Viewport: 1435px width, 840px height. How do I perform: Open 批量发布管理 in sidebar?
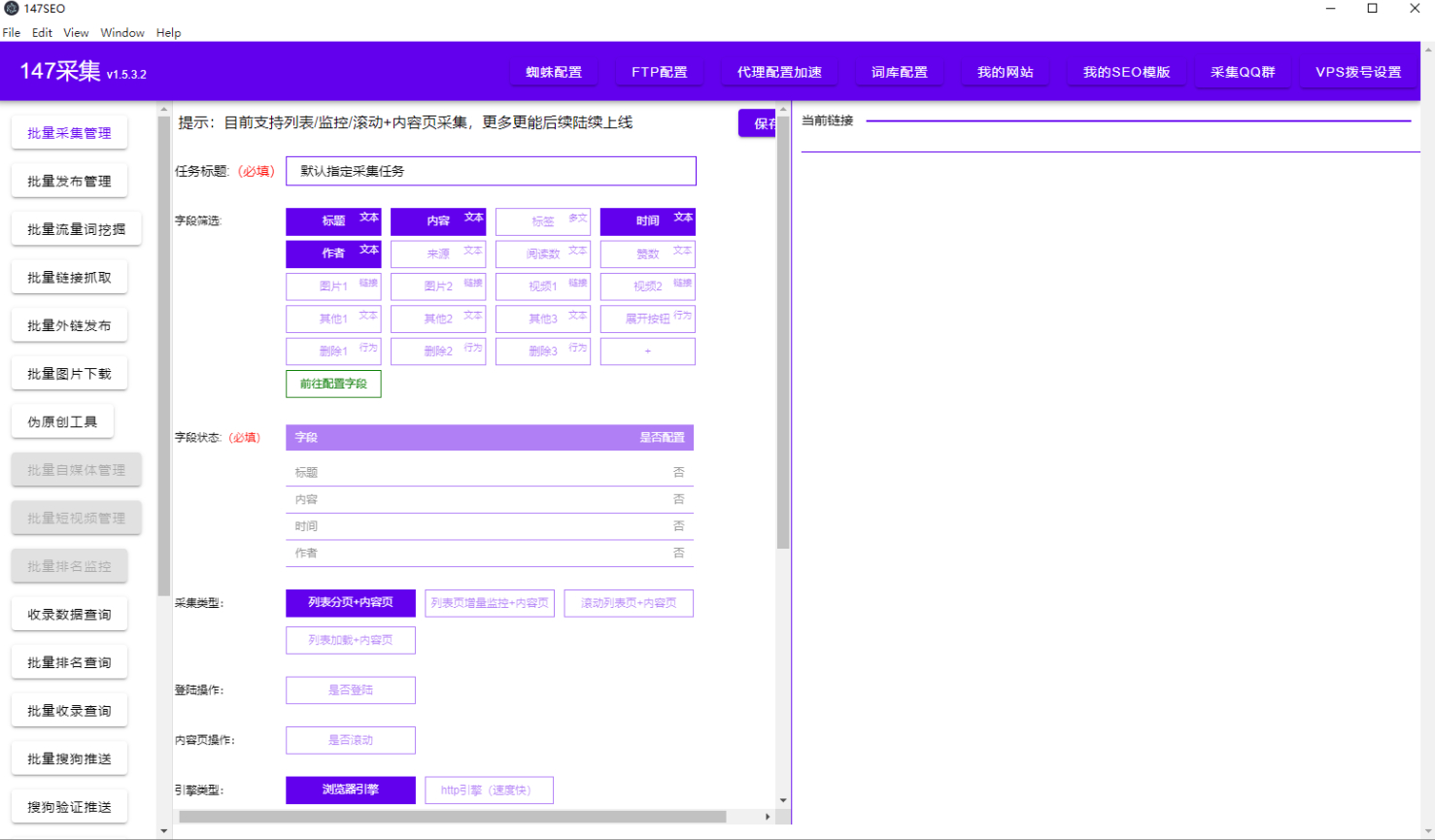point(69,182)
